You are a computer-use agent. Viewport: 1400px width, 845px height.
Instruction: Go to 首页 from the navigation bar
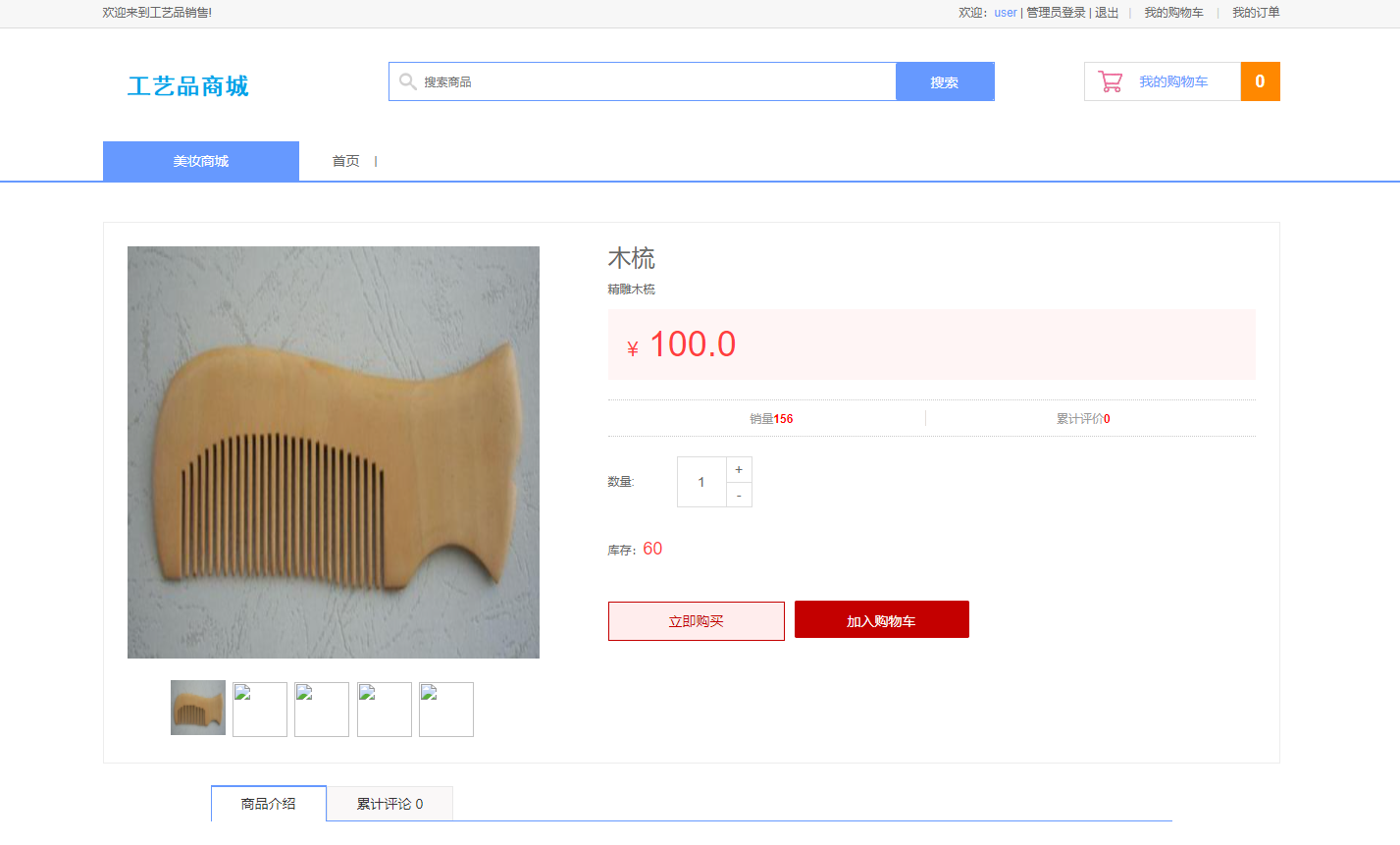(345, 160)
